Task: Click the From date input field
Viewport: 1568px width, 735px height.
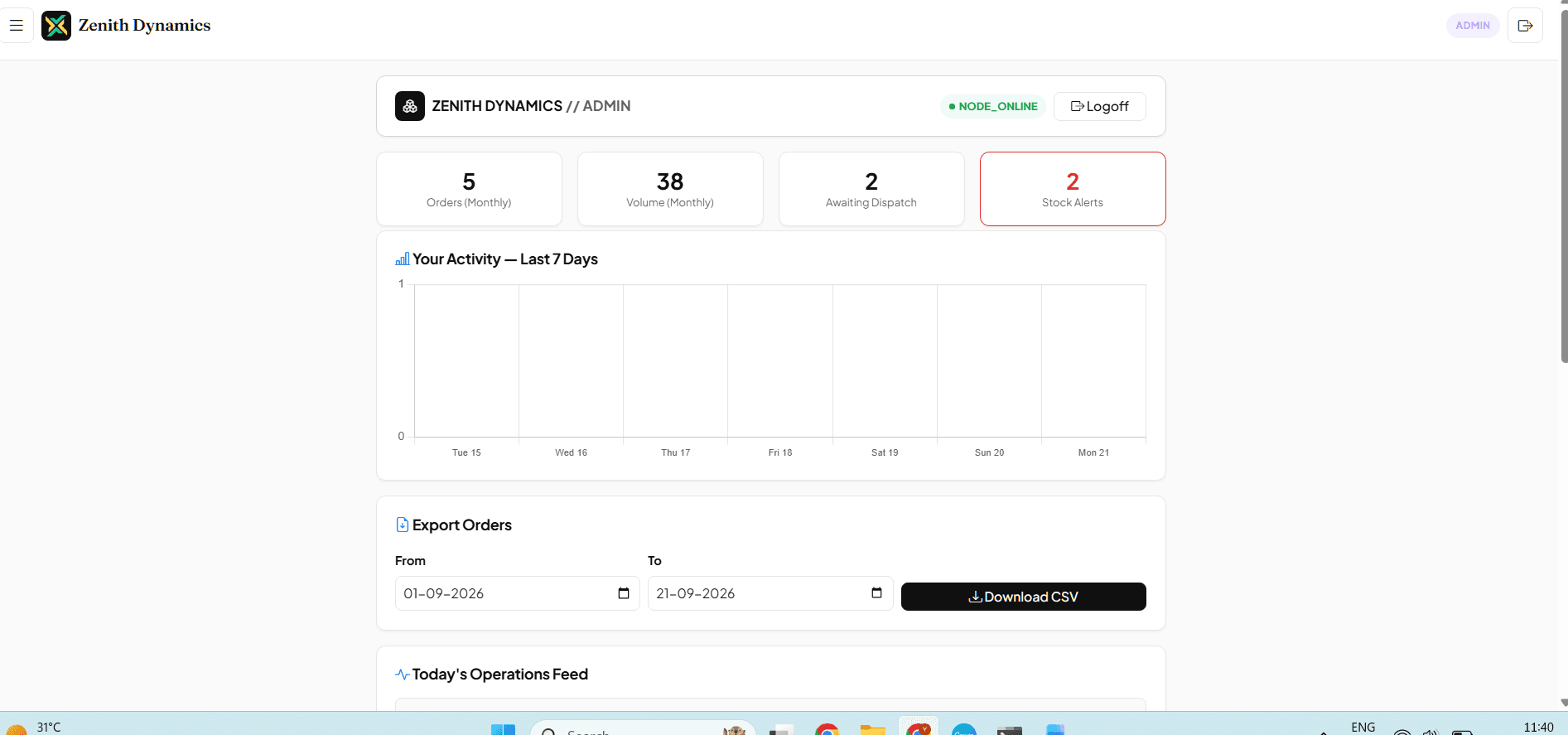Action: pos(517,593)
